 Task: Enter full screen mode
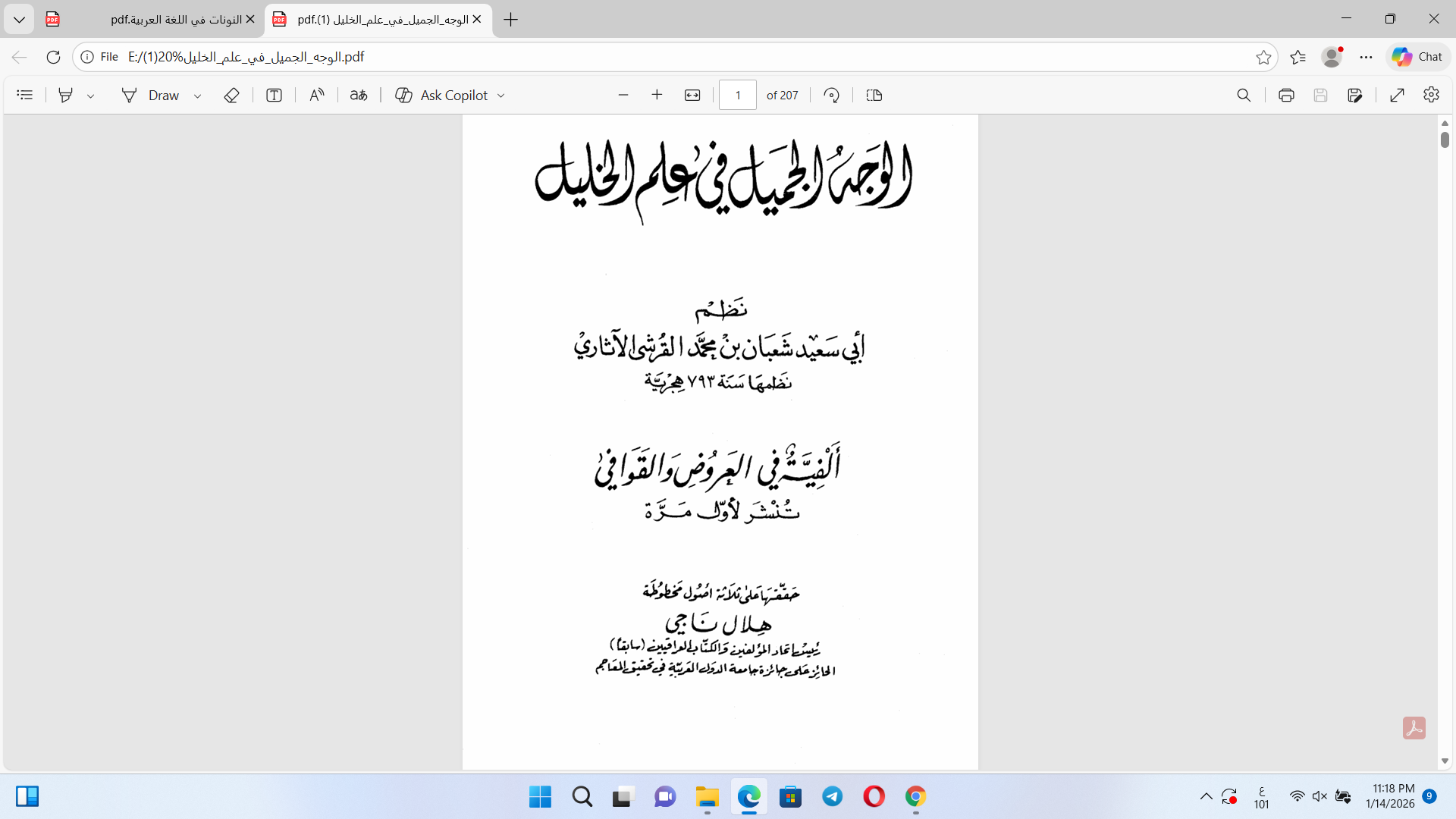1398,95
